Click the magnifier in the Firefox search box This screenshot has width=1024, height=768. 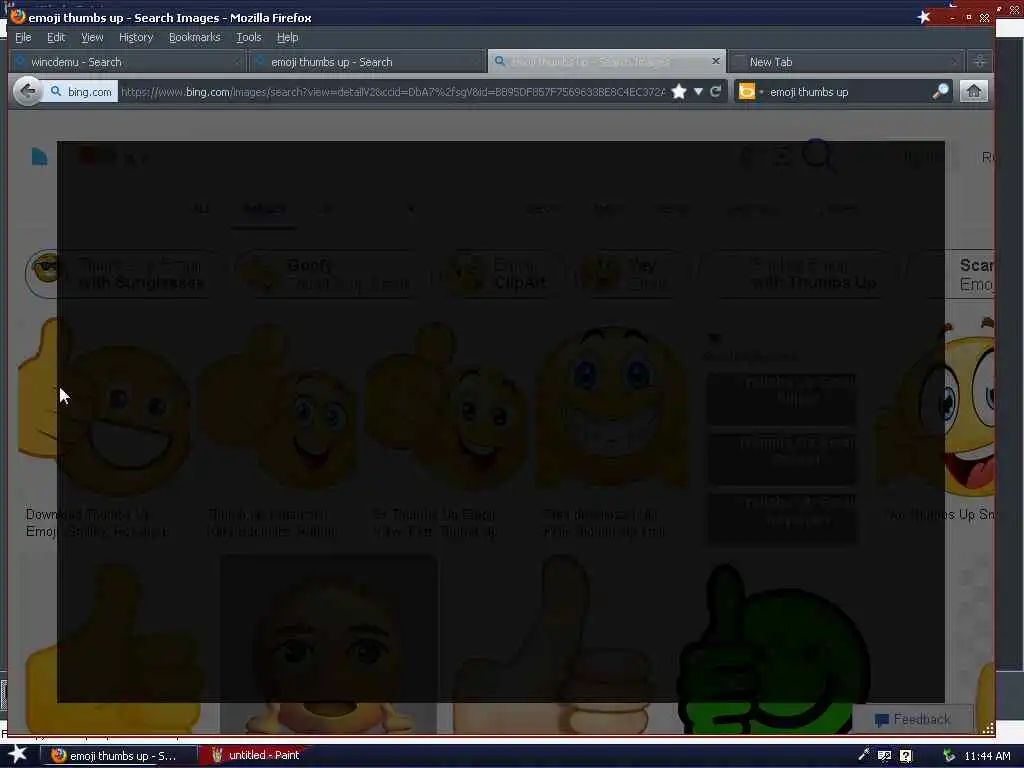tap(940, 91)
